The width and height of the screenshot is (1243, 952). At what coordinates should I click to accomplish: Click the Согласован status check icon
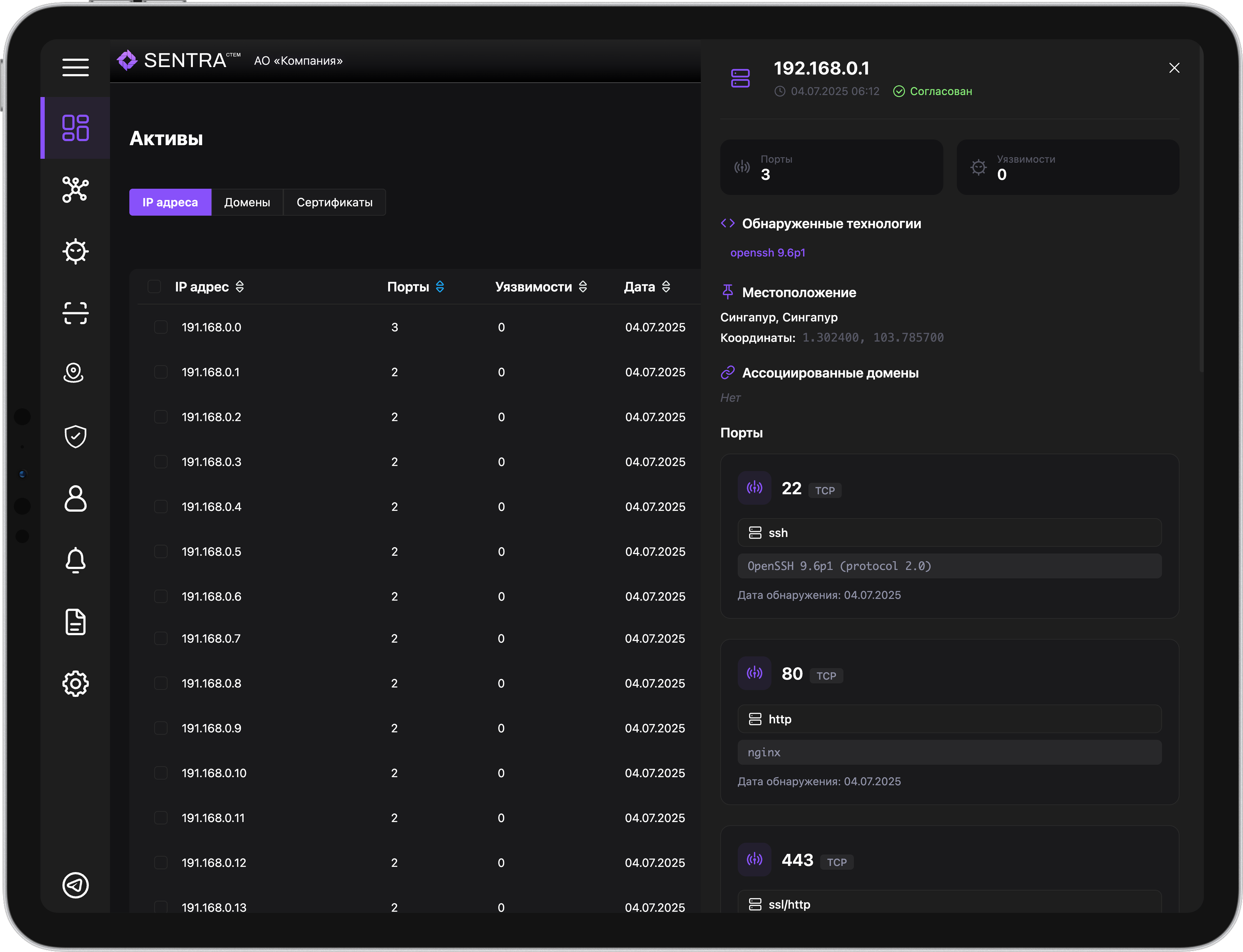[899, 91]
